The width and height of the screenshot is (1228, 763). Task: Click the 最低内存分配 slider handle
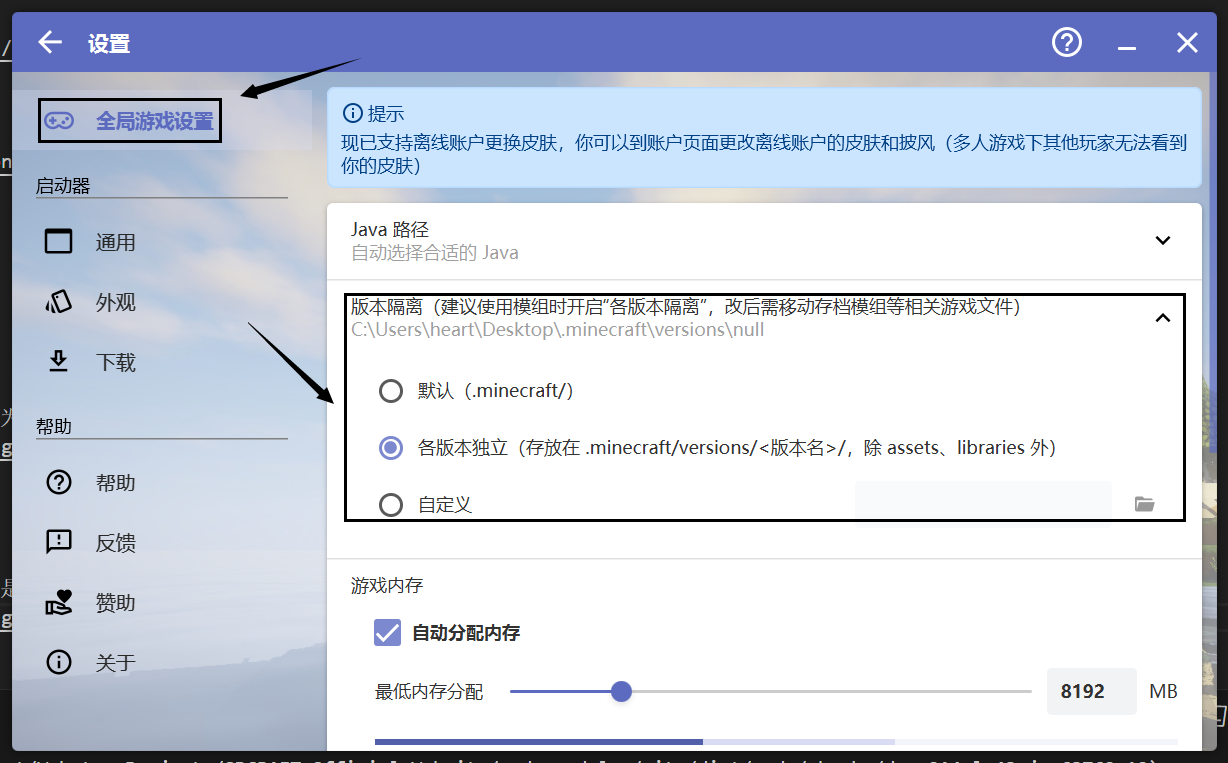[x=621, y=691]
